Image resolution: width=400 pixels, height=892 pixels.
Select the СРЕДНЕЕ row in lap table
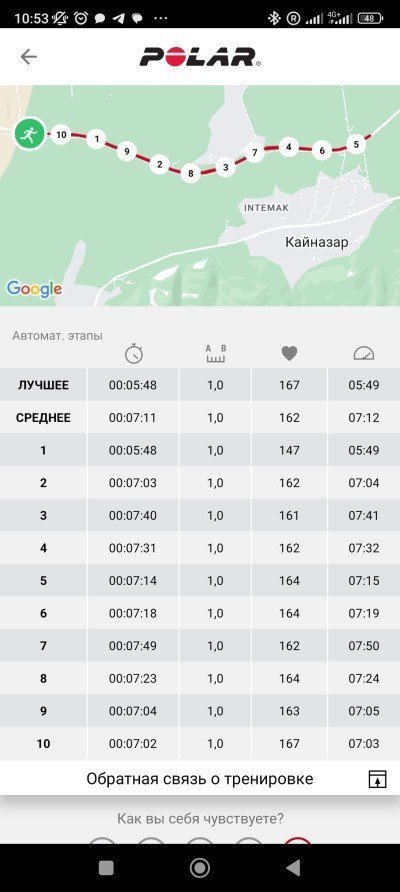[200, 418]
